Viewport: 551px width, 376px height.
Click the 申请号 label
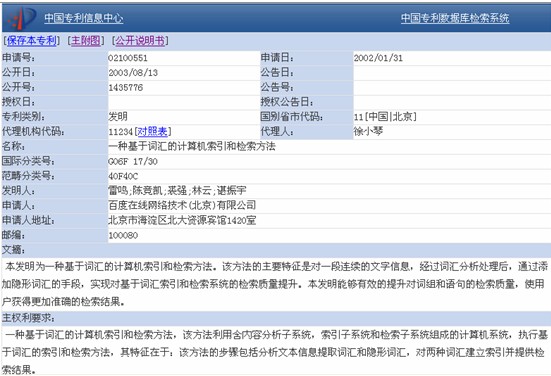(x=18, y=58)
